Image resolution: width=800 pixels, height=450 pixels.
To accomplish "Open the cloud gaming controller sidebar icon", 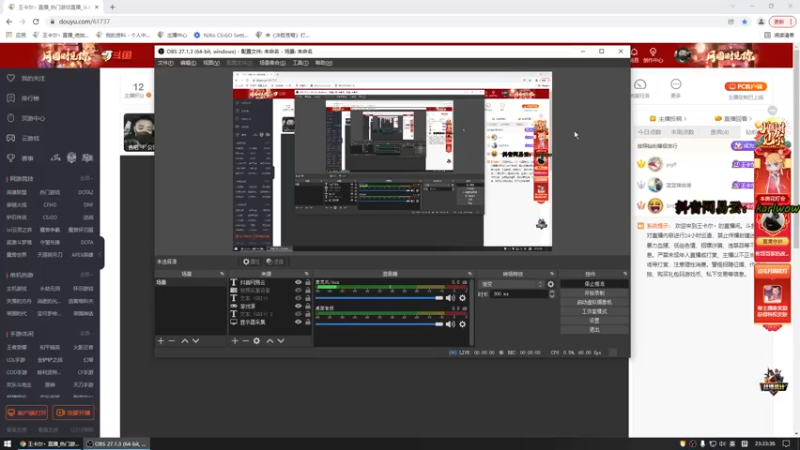I will click(11, 138).
